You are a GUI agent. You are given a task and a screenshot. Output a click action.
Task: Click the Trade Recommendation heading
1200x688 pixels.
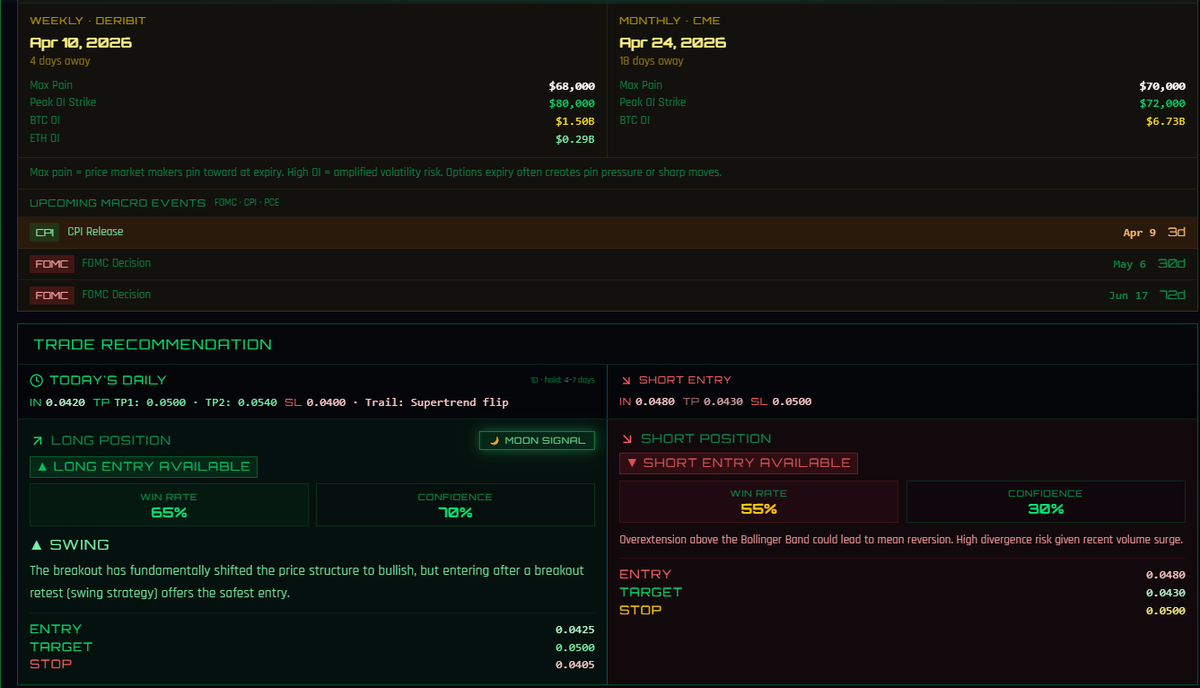[x=153, y=345]
